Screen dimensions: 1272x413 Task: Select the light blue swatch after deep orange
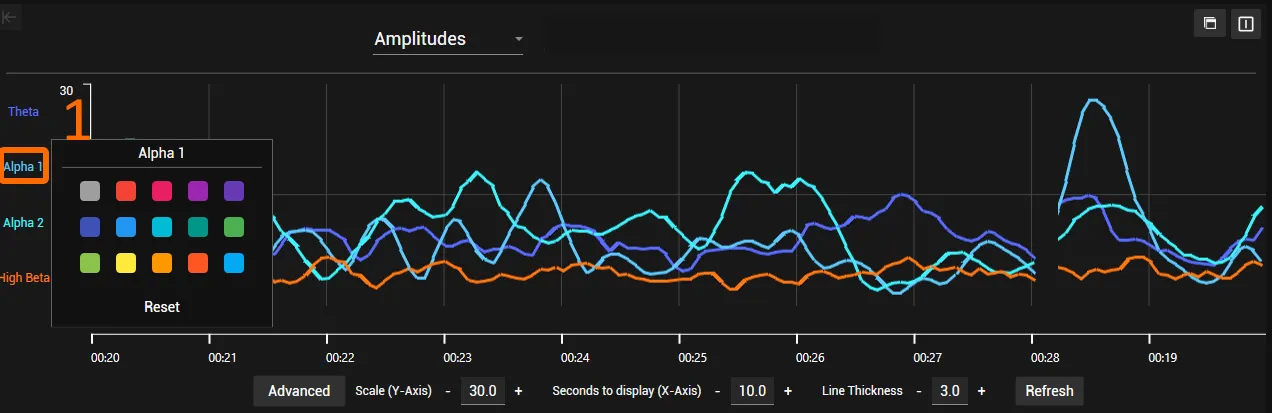[x=234, y=263]
